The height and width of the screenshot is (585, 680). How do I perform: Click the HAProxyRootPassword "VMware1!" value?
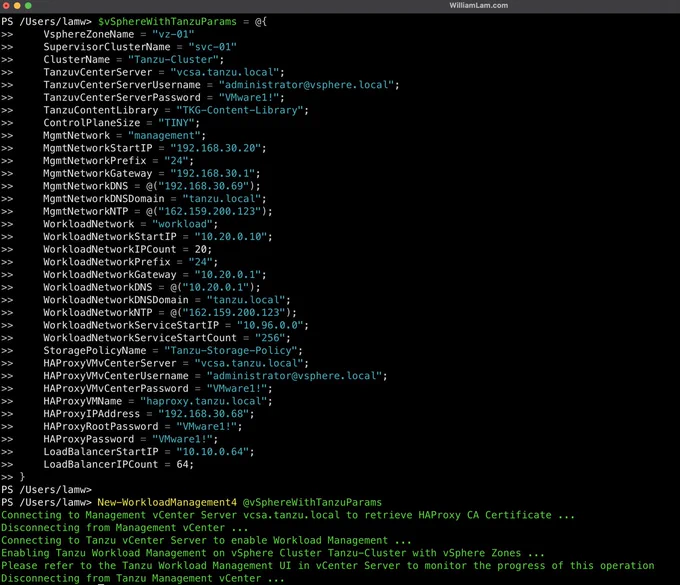[206, 426]
